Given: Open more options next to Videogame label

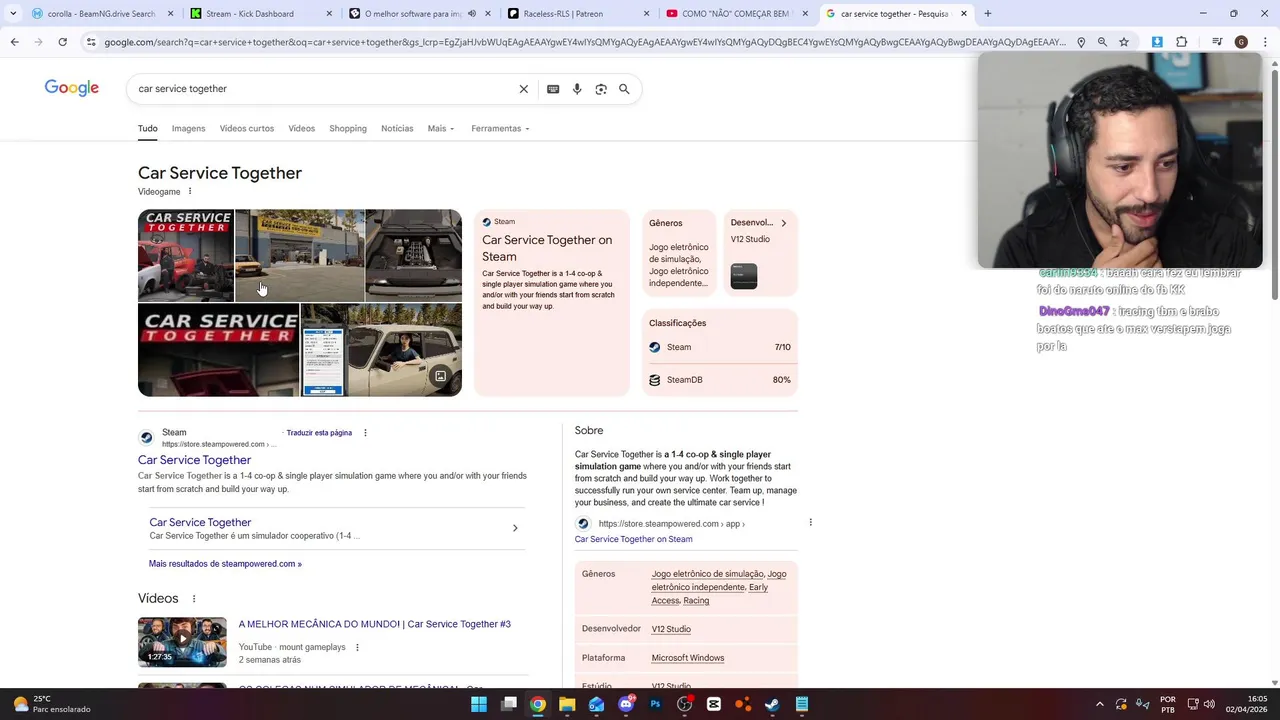Looking at the screenshot, I should pos(190,192).
